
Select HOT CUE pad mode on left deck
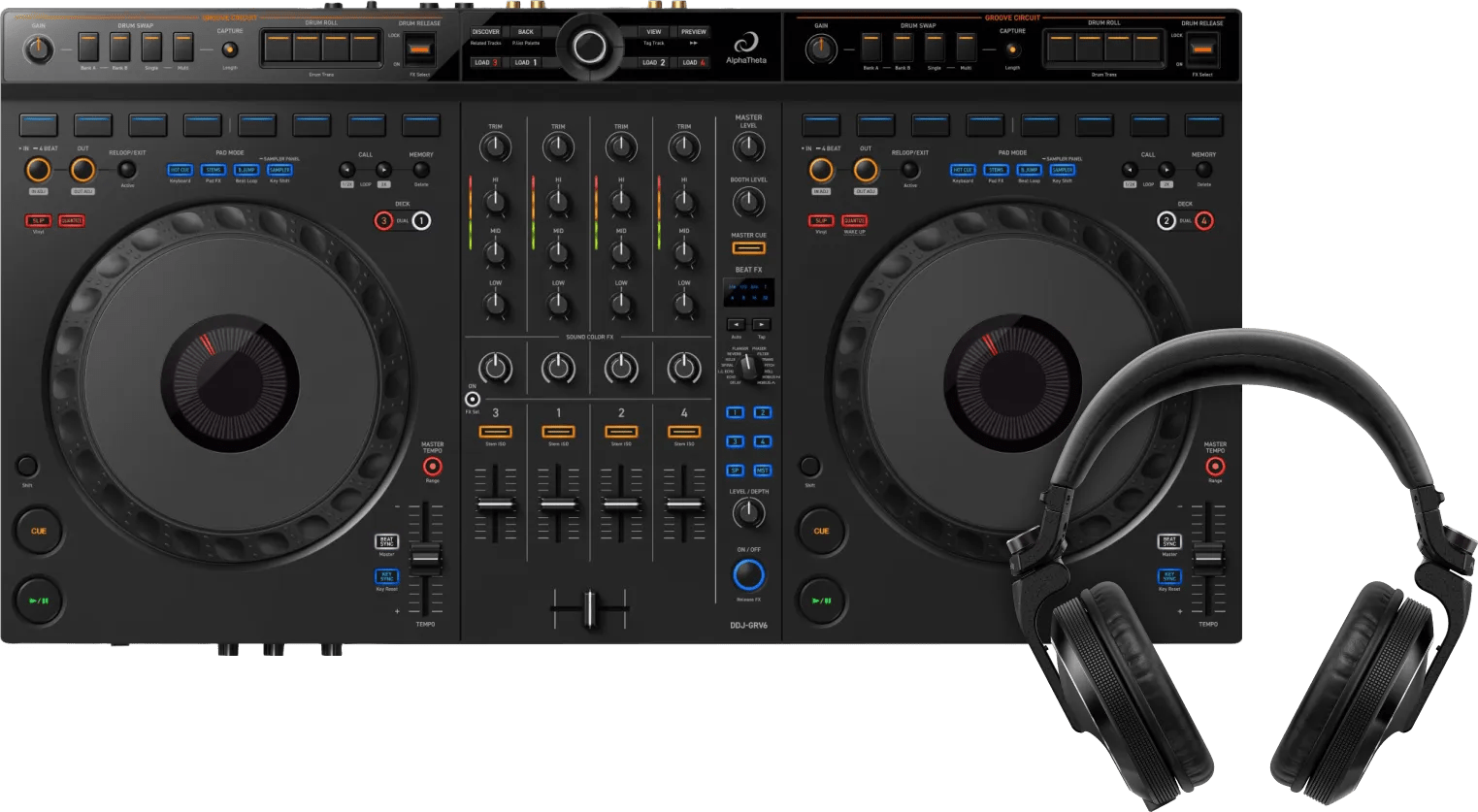coord(180,170)
